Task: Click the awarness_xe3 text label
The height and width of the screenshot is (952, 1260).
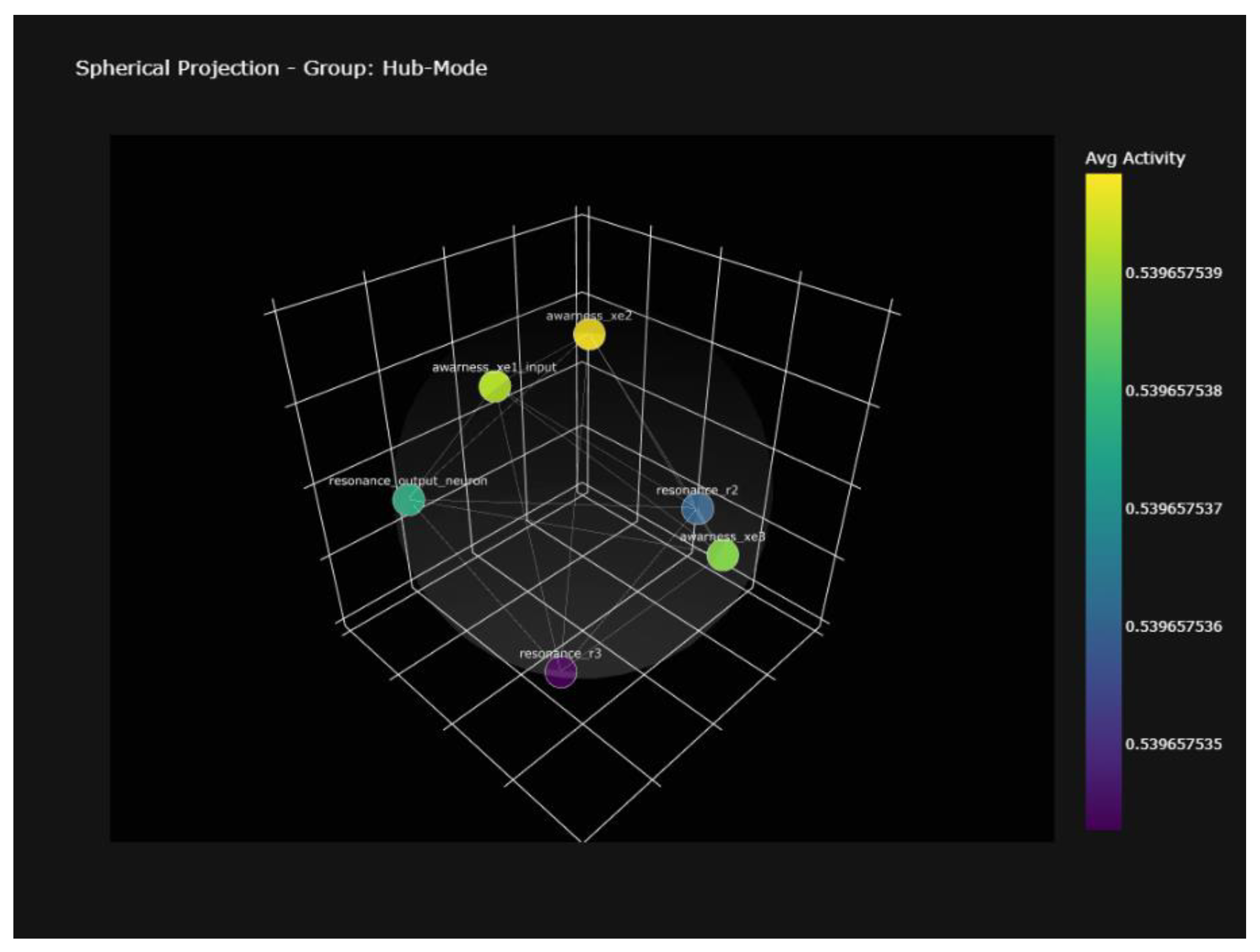Action: [x=722, y=536]
